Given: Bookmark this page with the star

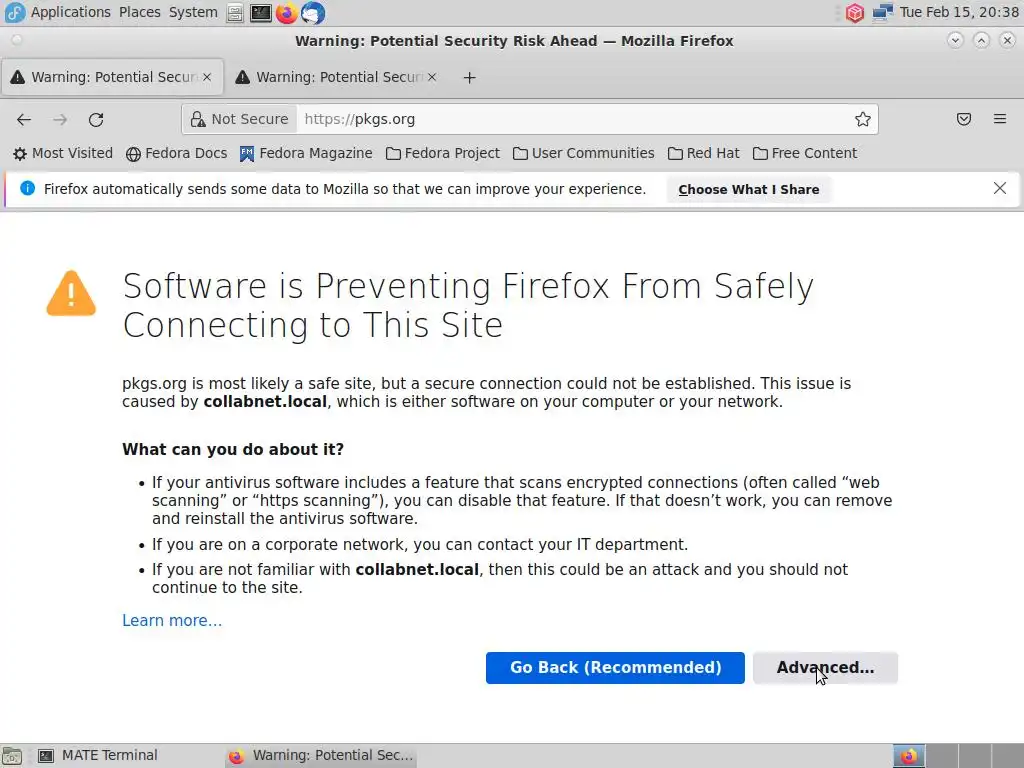Looking at the screenshot, I should (863, 119).
